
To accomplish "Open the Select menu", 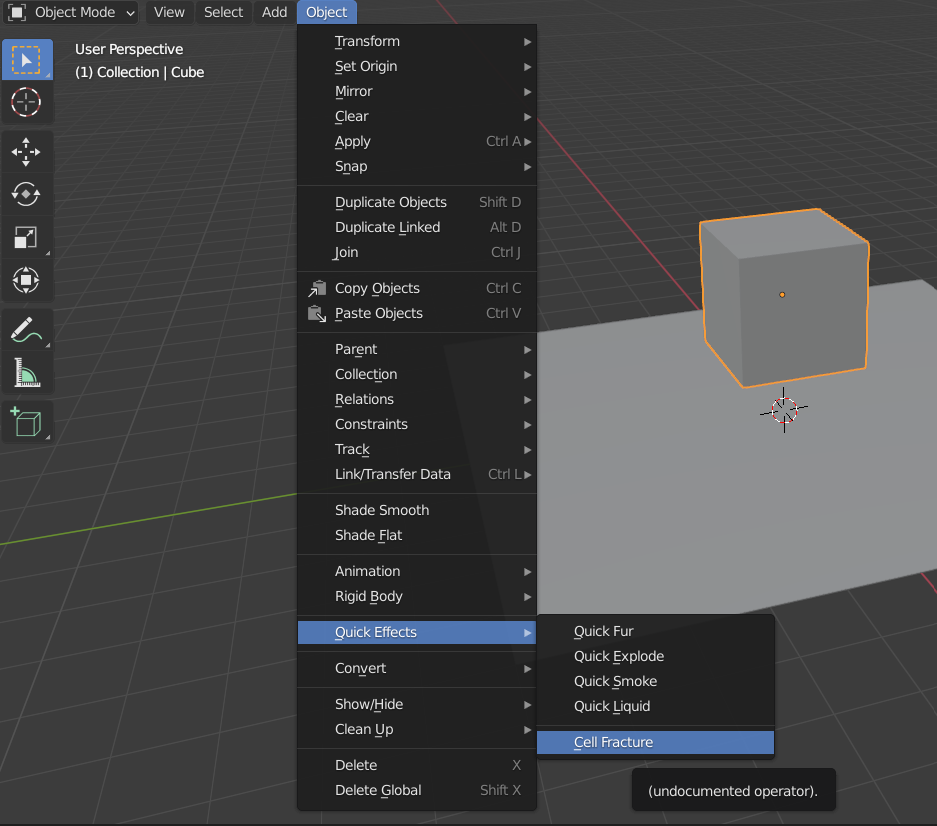I will [x=223, y=12].
